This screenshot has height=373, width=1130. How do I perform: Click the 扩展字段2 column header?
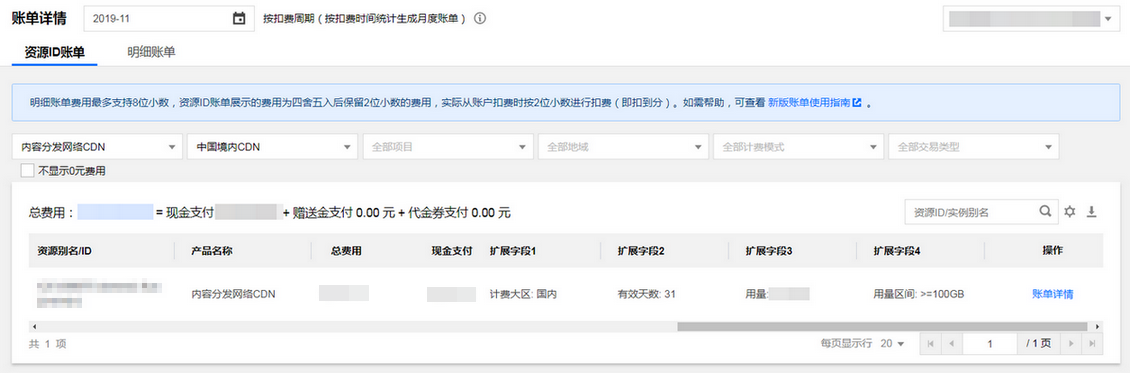pos(641,251)
